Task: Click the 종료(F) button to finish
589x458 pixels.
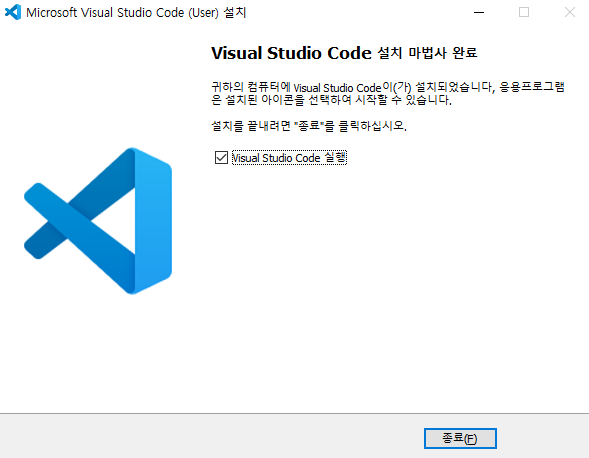Action: click(x=460, y=438)
